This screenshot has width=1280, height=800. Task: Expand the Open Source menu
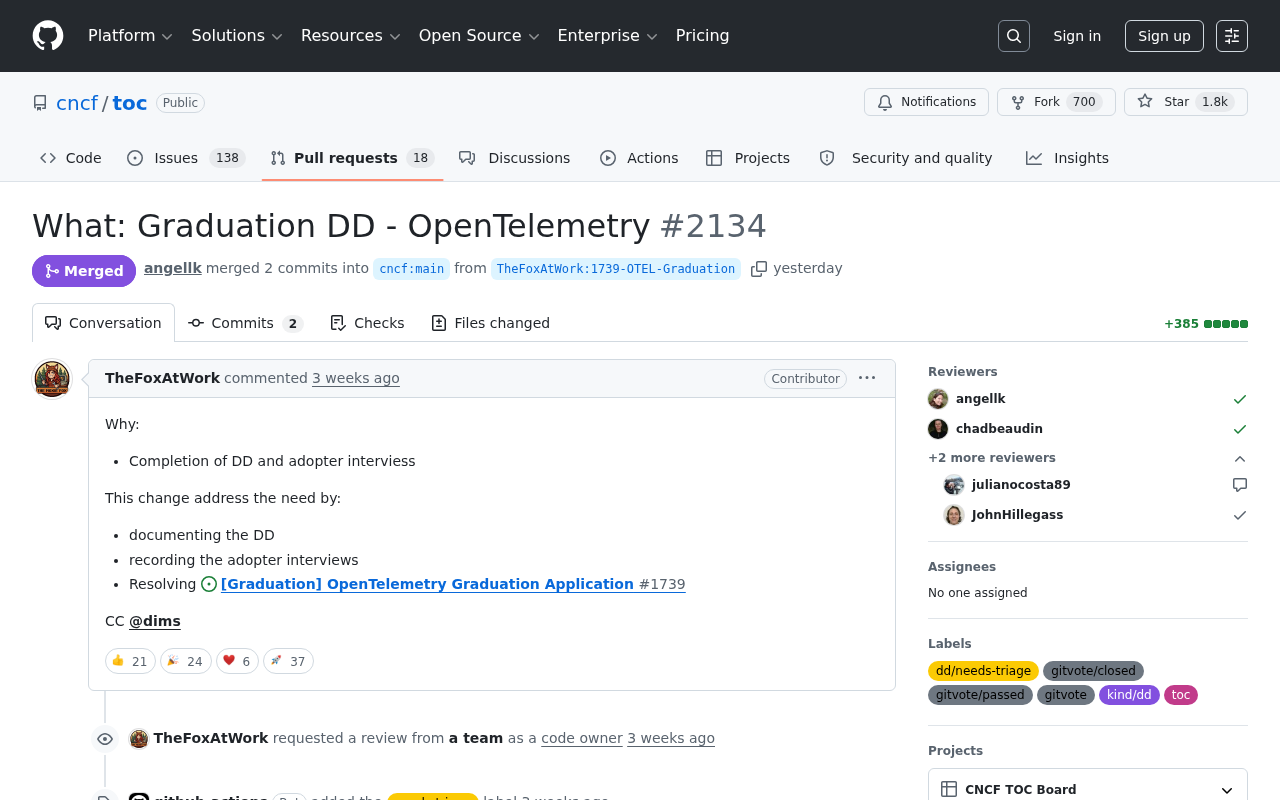(479, 36)
